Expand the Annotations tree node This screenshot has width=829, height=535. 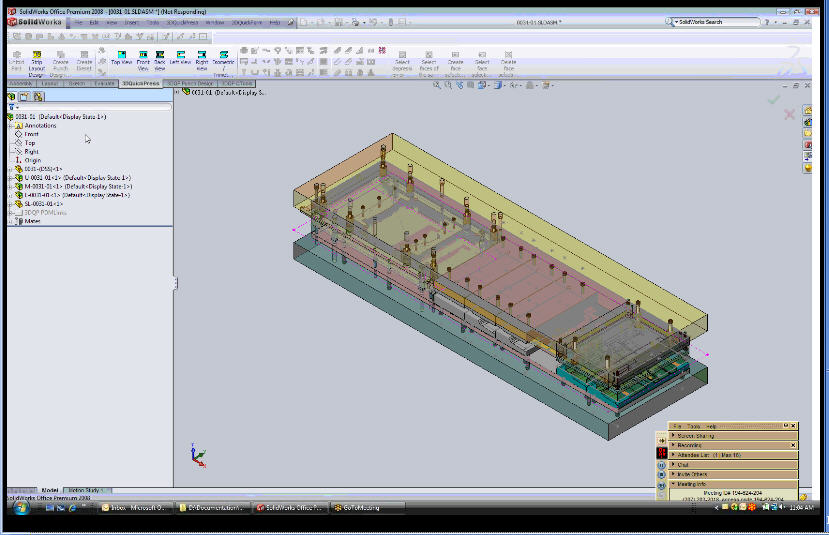[10, 126]
